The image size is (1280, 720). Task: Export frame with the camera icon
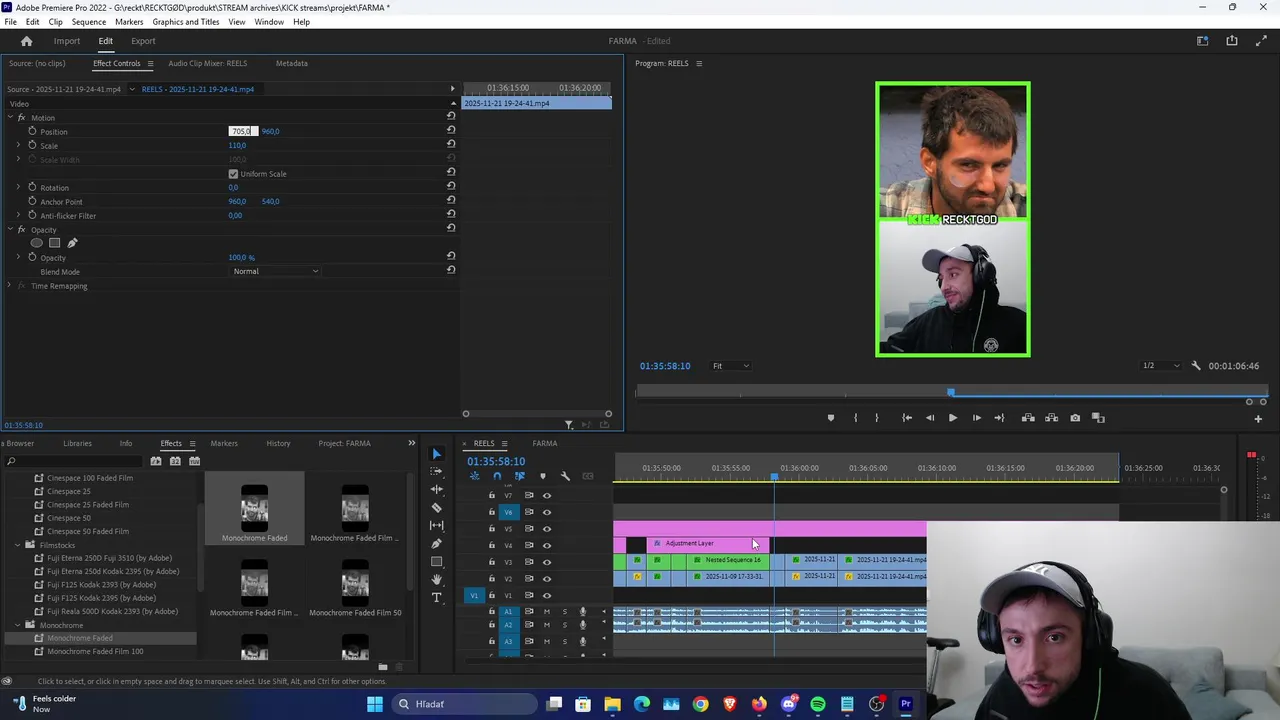tap(1075, 418)
